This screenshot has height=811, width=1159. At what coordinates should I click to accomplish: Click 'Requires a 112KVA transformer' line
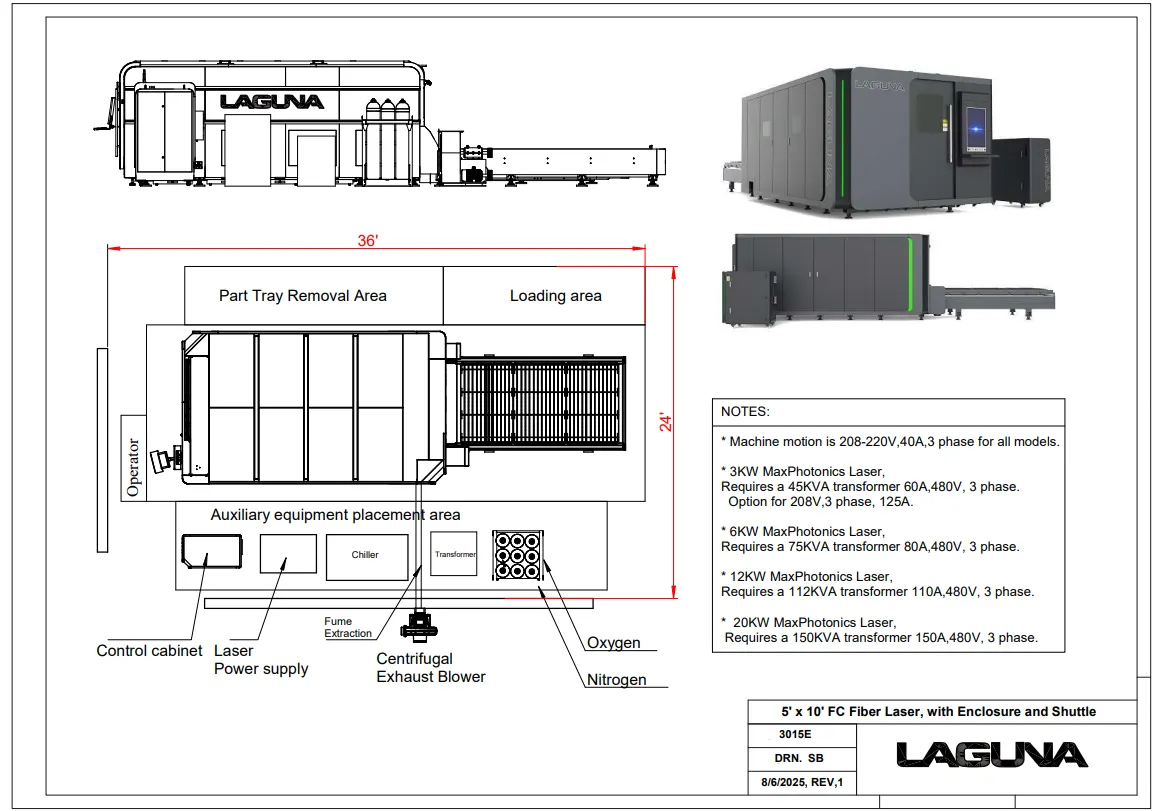click(877, 591)
